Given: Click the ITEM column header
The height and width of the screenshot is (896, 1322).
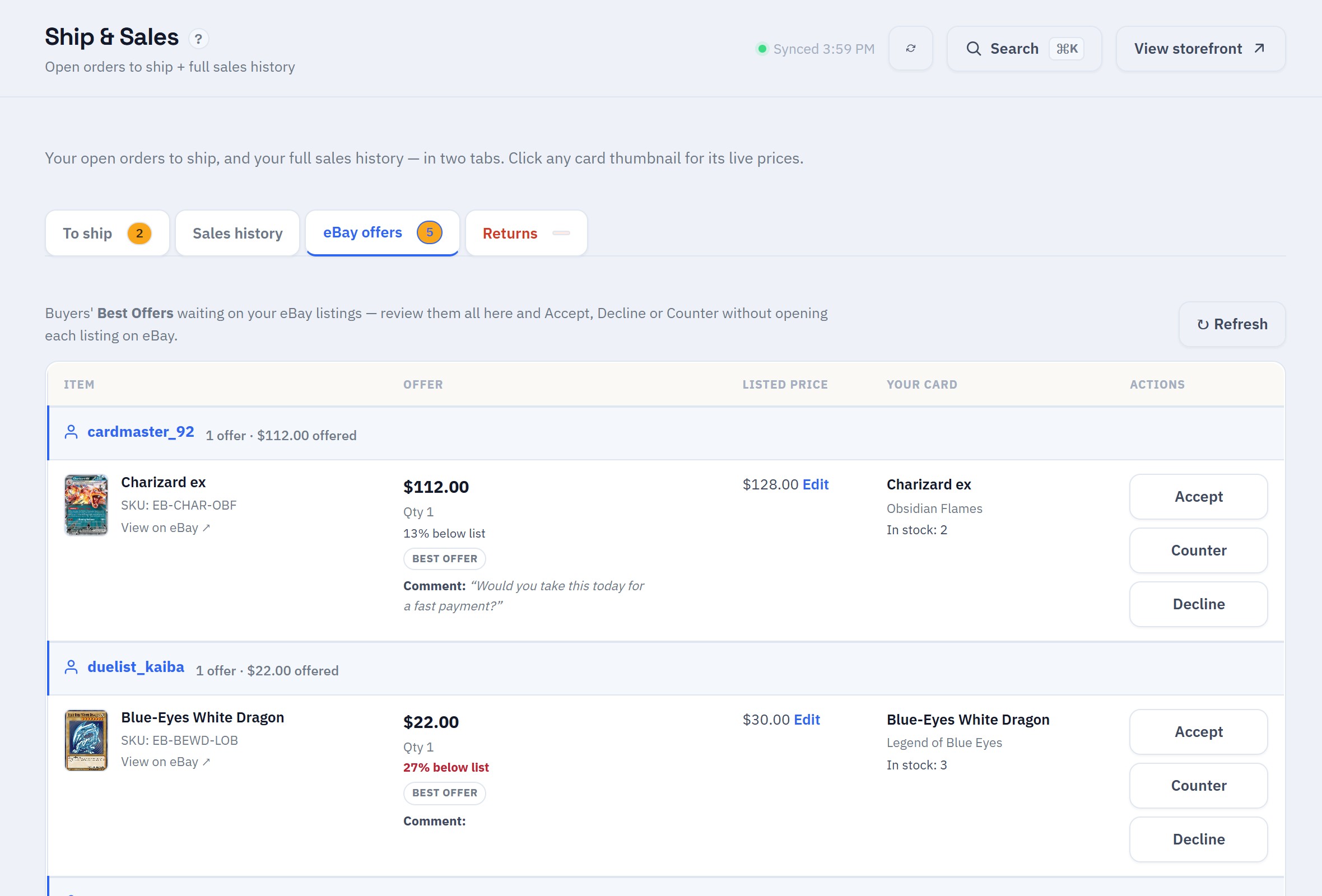Looking at the screenshot, I should pos(79,385).
